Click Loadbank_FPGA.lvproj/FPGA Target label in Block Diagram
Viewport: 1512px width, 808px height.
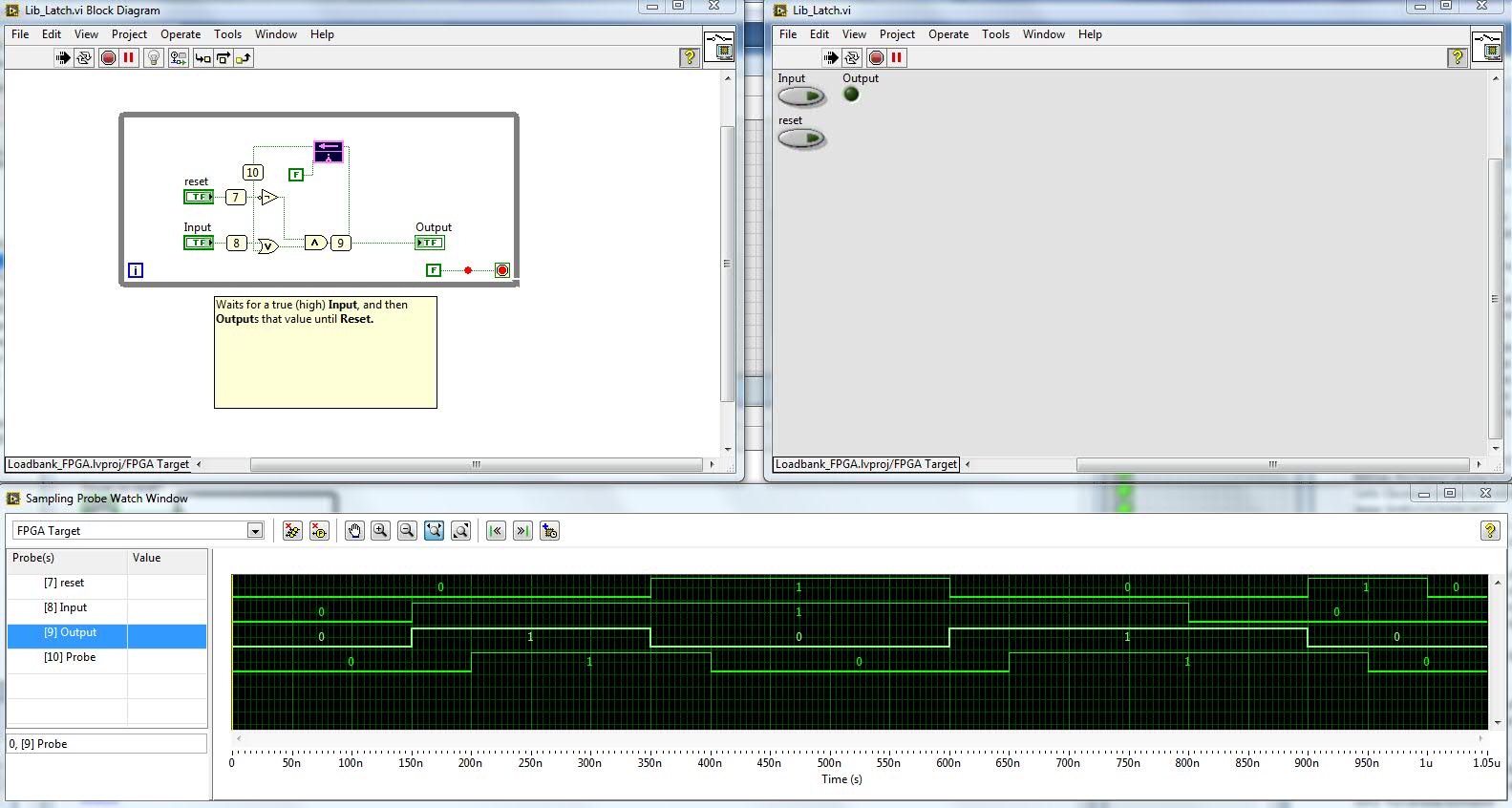(x=98, y=464)
